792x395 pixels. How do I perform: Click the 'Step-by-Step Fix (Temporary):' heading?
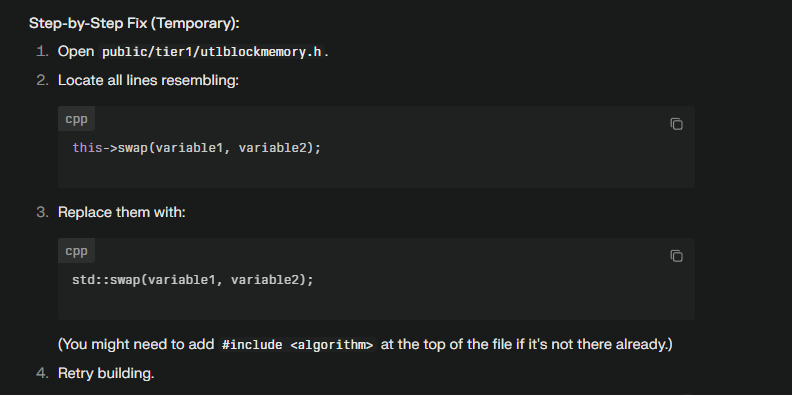(134, 23)
